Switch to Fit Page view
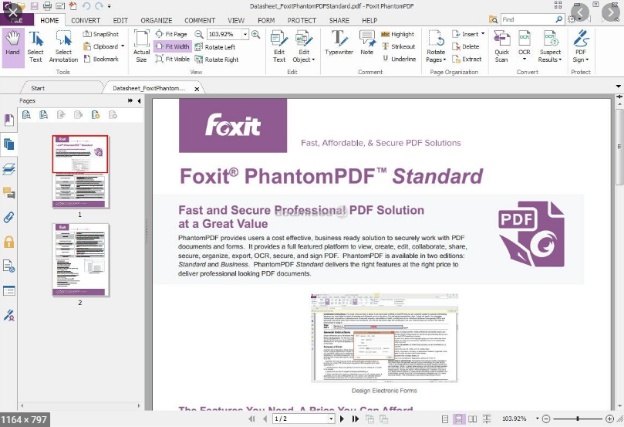This screenshot has height=427, width=624. pos(172,34)
